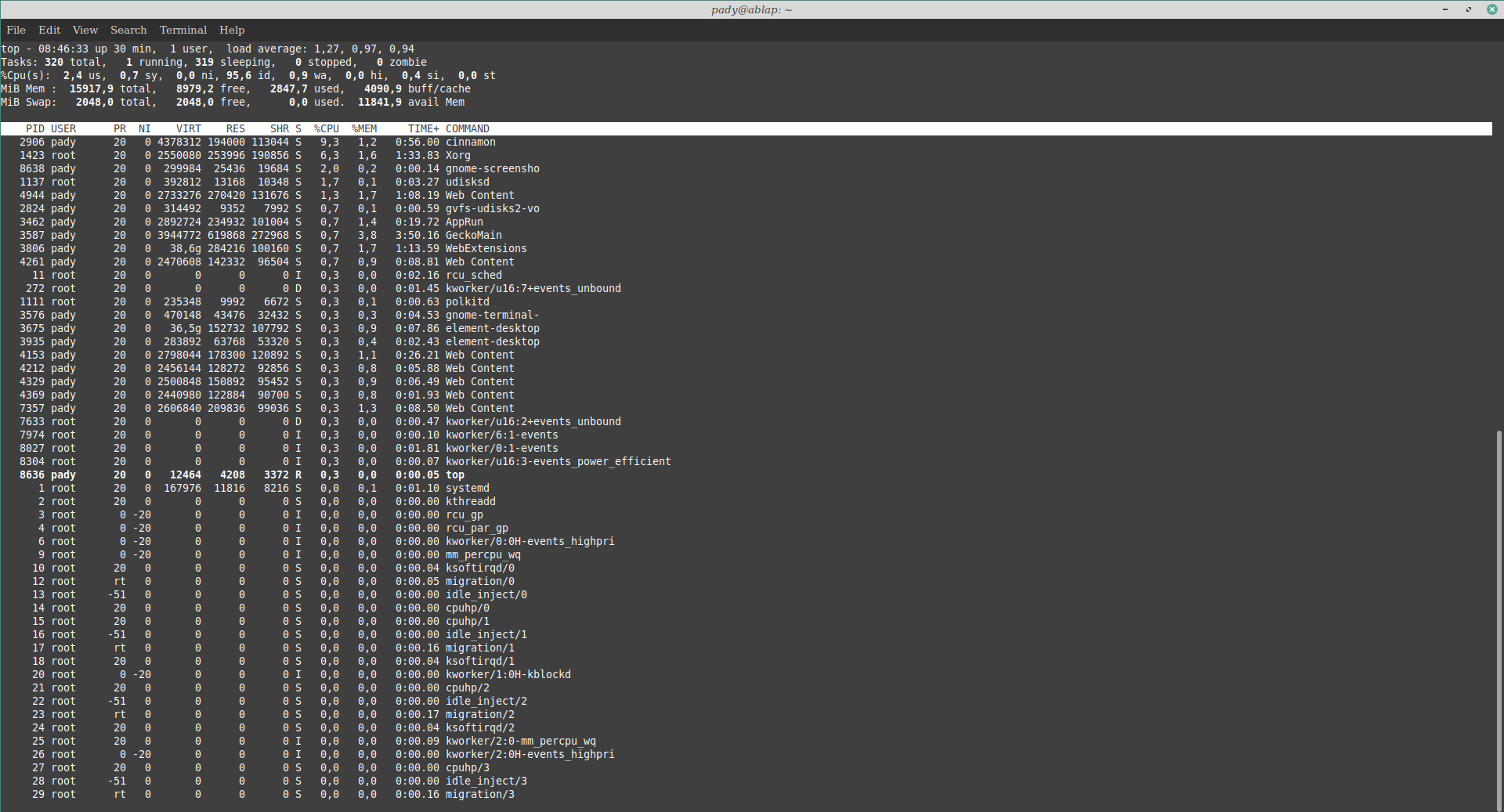Click the cpuhp/1 process name

click(468, 621)
